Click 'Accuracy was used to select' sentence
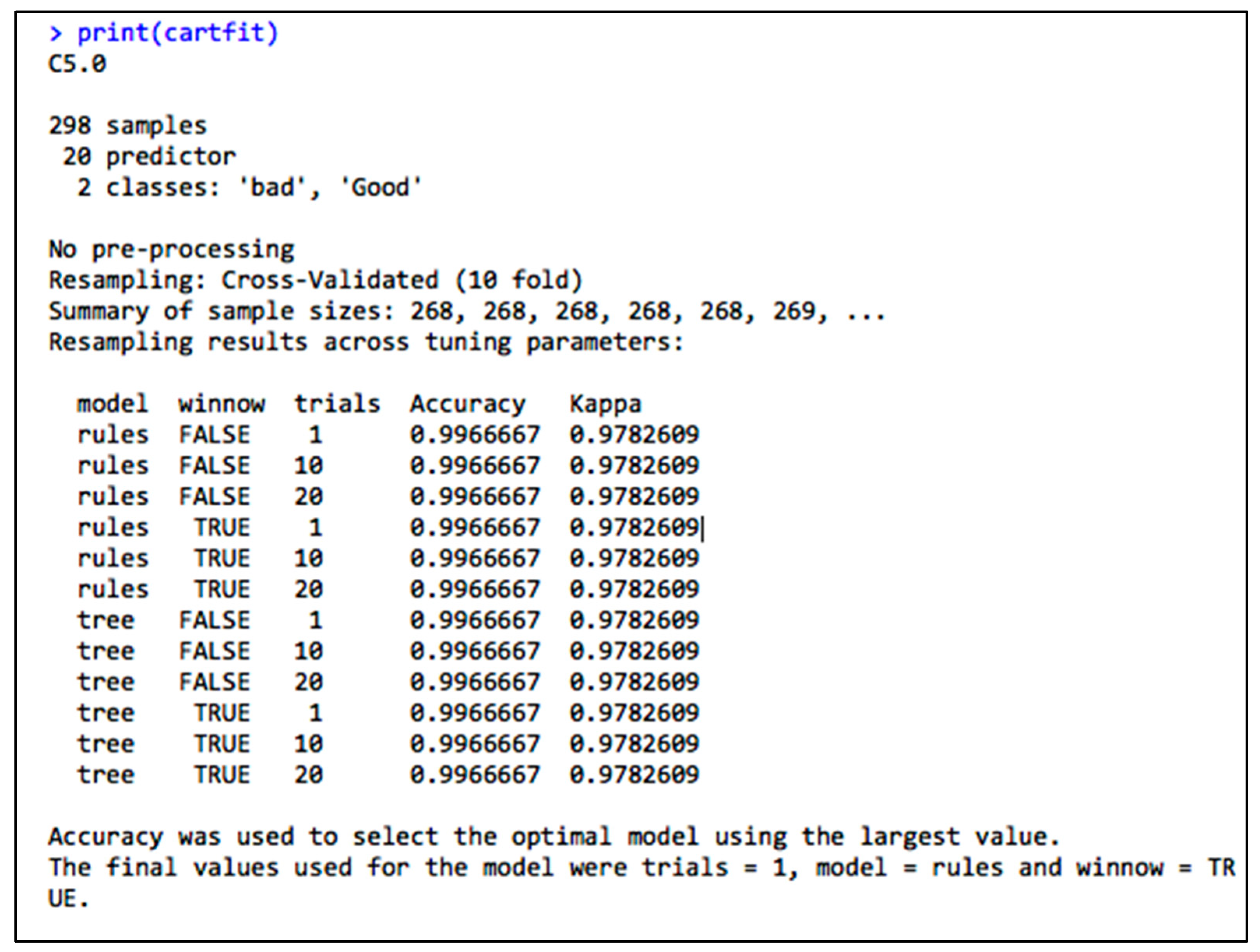The height and width of the screenshot is (952, 1260). pyautogui.click(x=554, y=836)
